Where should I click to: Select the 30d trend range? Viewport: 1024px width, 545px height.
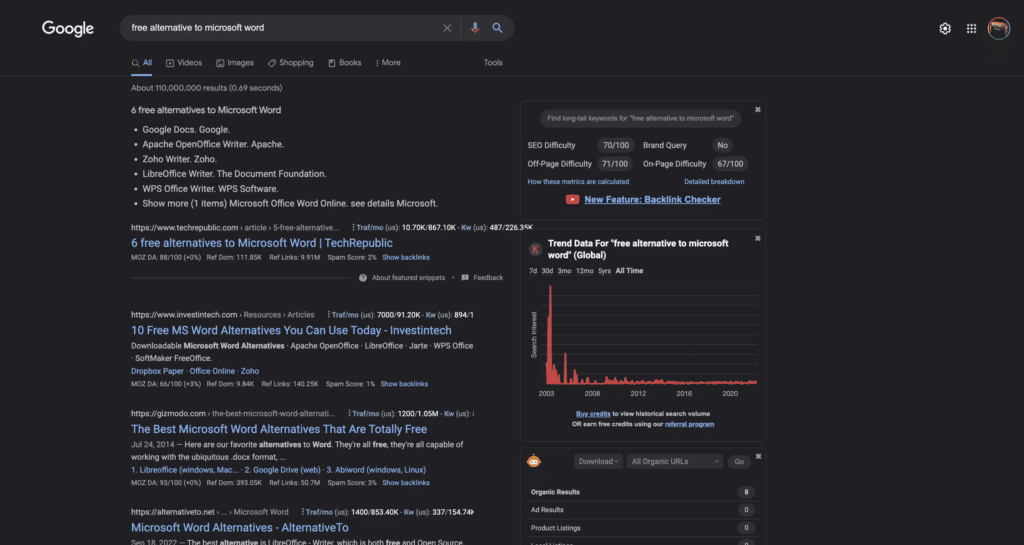click(x=547, y=271)
